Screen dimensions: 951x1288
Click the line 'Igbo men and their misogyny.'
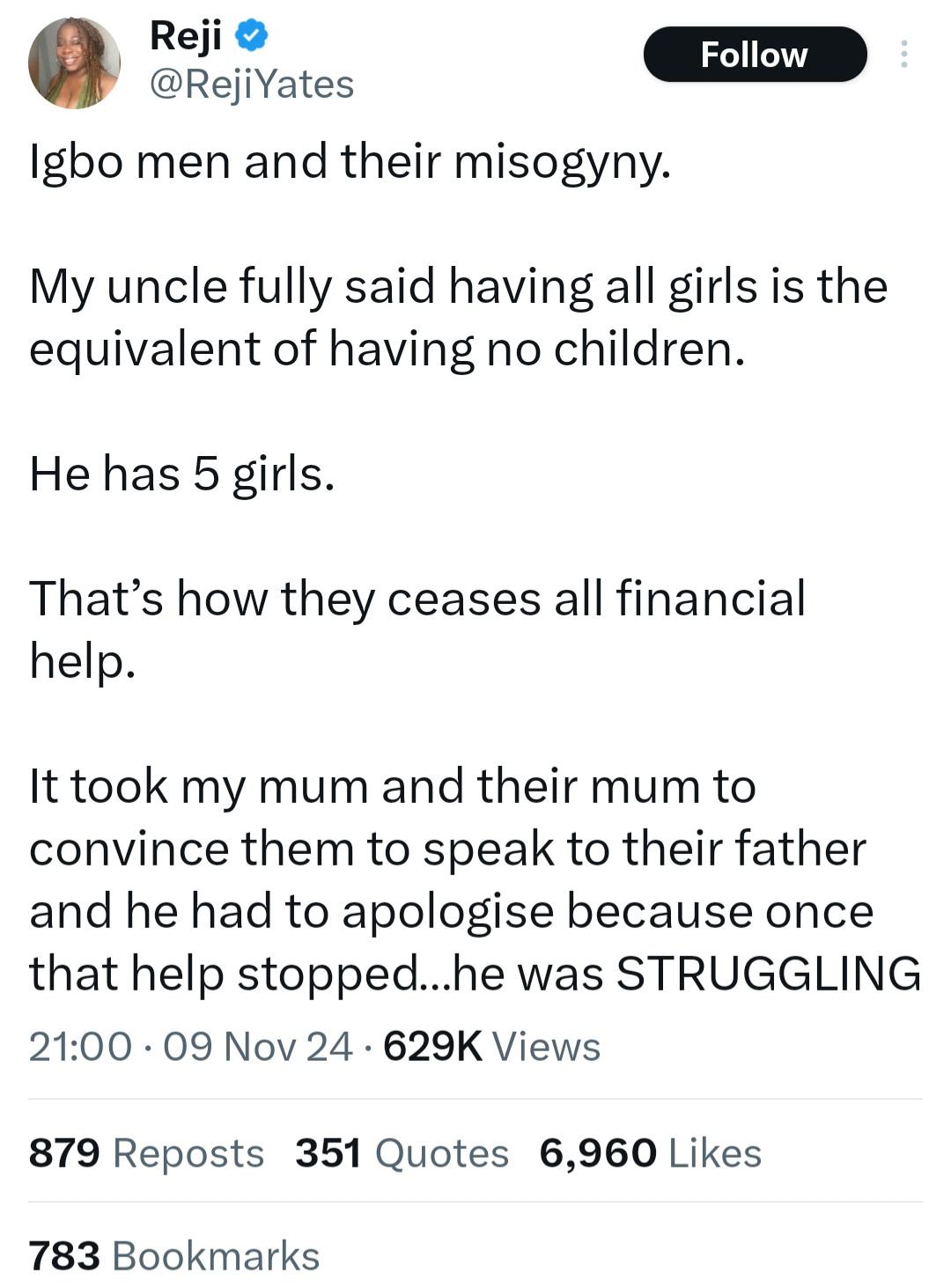pos(350,162)
